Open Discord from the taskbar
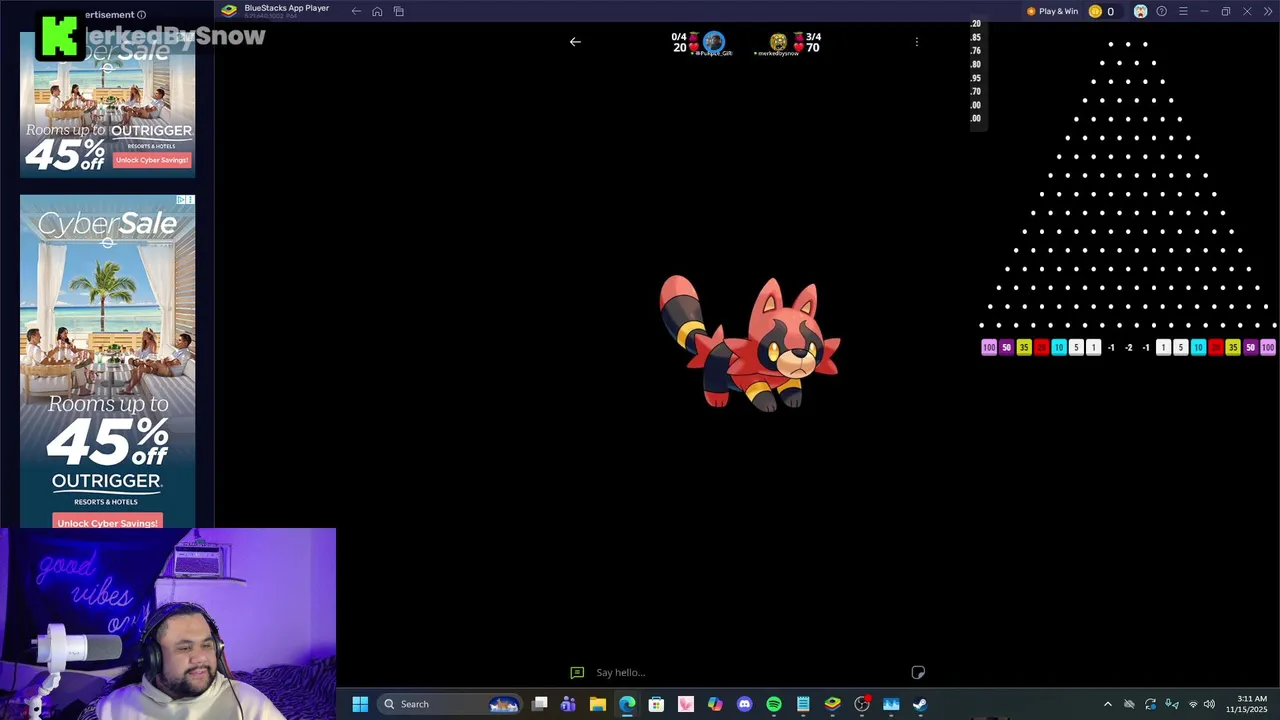Viewport: 1280px width, 720px height. 744,704
